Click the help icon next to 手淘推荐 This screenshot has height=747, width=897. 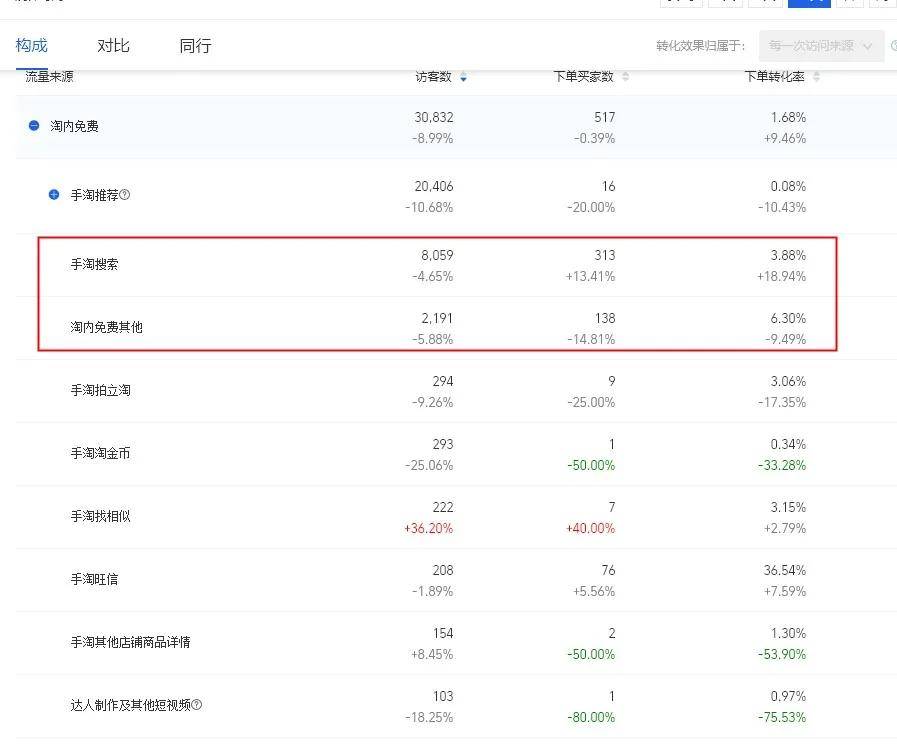coord(125,195)
